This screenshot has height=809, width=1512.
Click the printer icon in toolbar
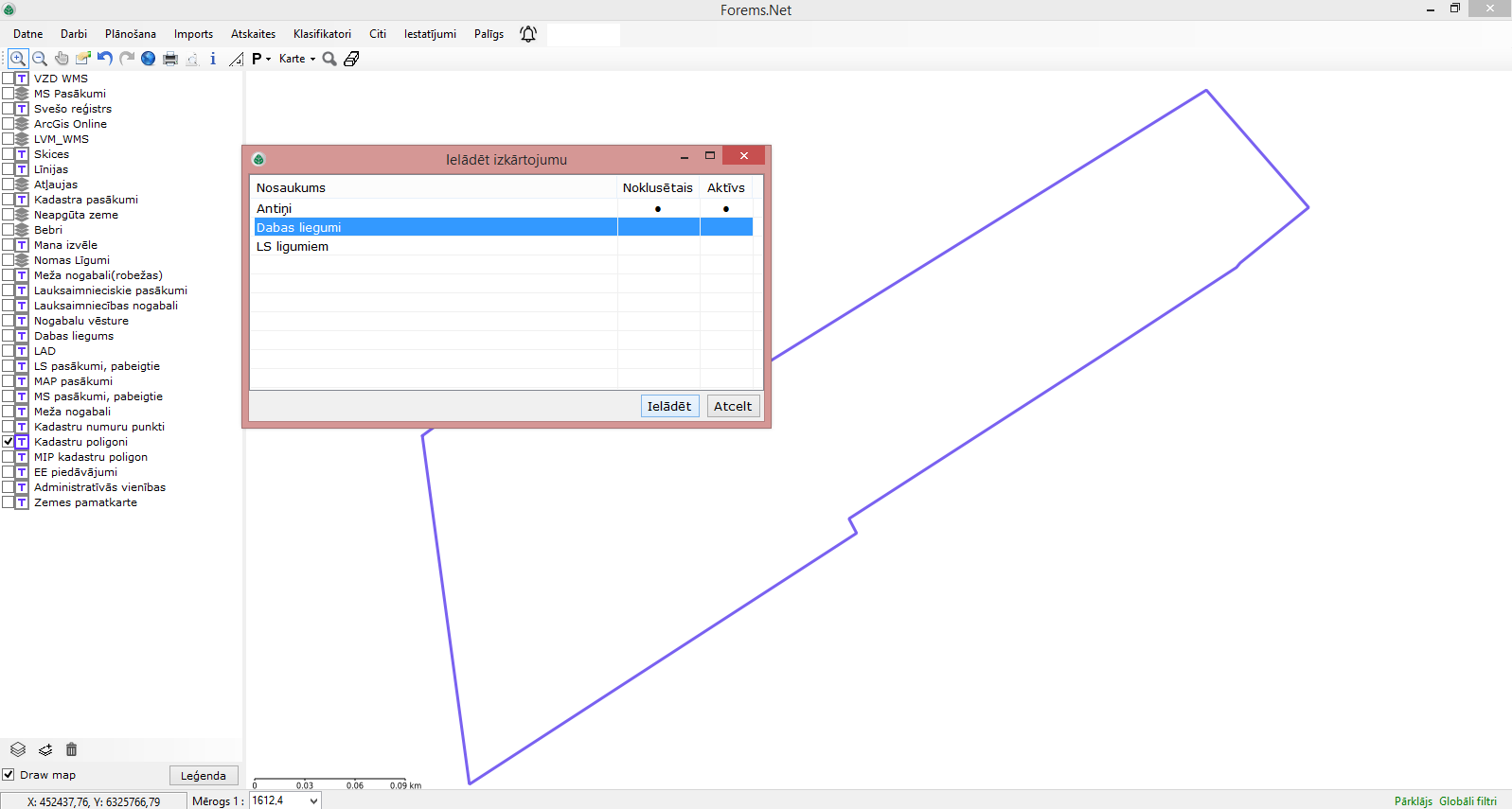pyautogui.click(x=170, y=59)
